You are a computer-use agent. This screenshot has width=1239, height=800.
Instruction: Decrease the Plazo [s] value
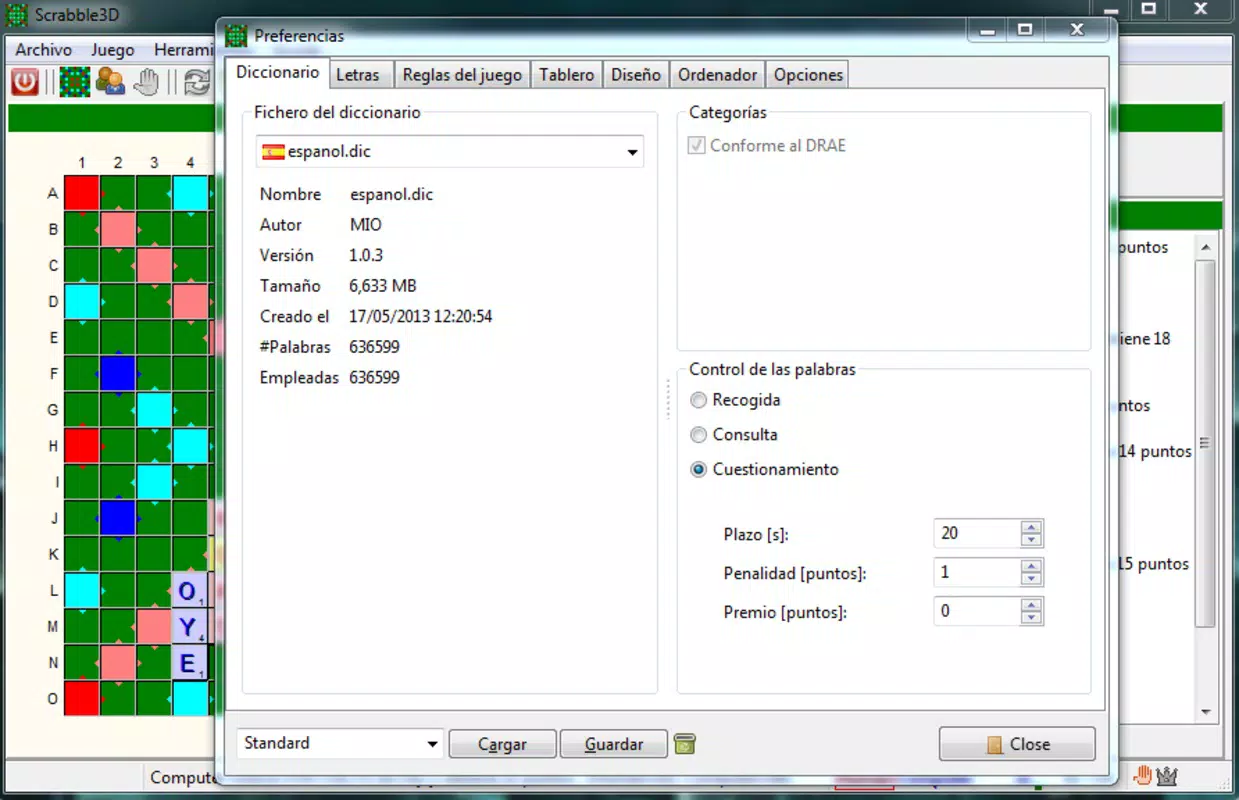(1032, 540)
